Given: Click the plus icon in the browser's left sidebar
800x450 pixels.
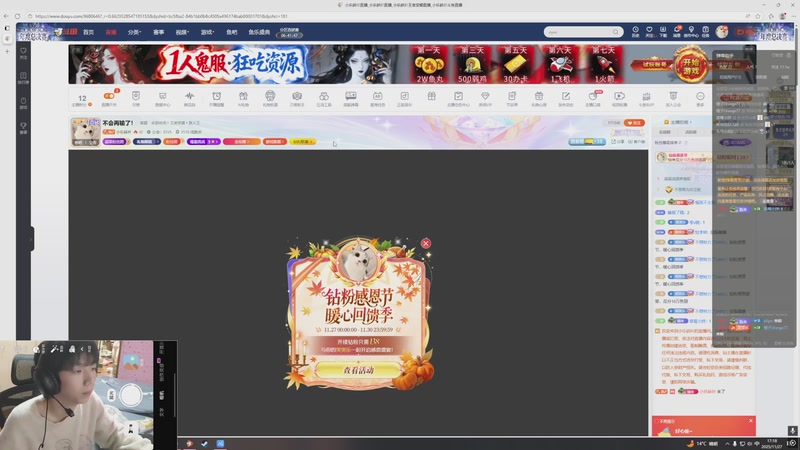Looking at the screenshot, I should pos(7,51).
